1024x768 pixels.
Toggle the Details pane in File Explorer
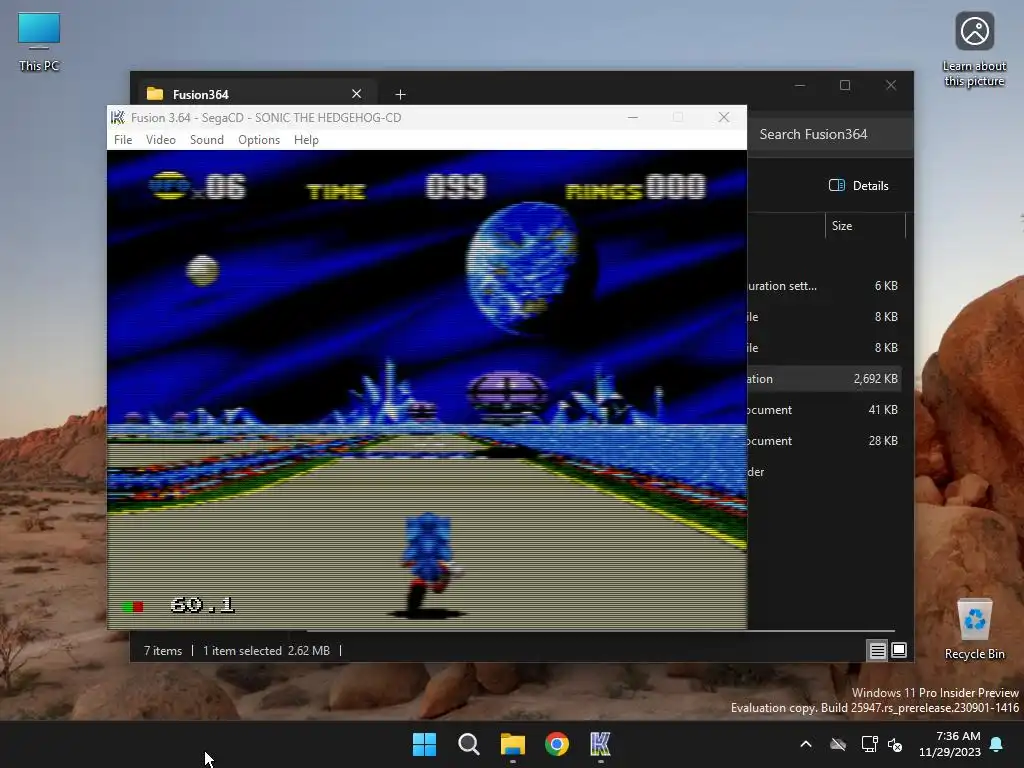coord(858,185)
